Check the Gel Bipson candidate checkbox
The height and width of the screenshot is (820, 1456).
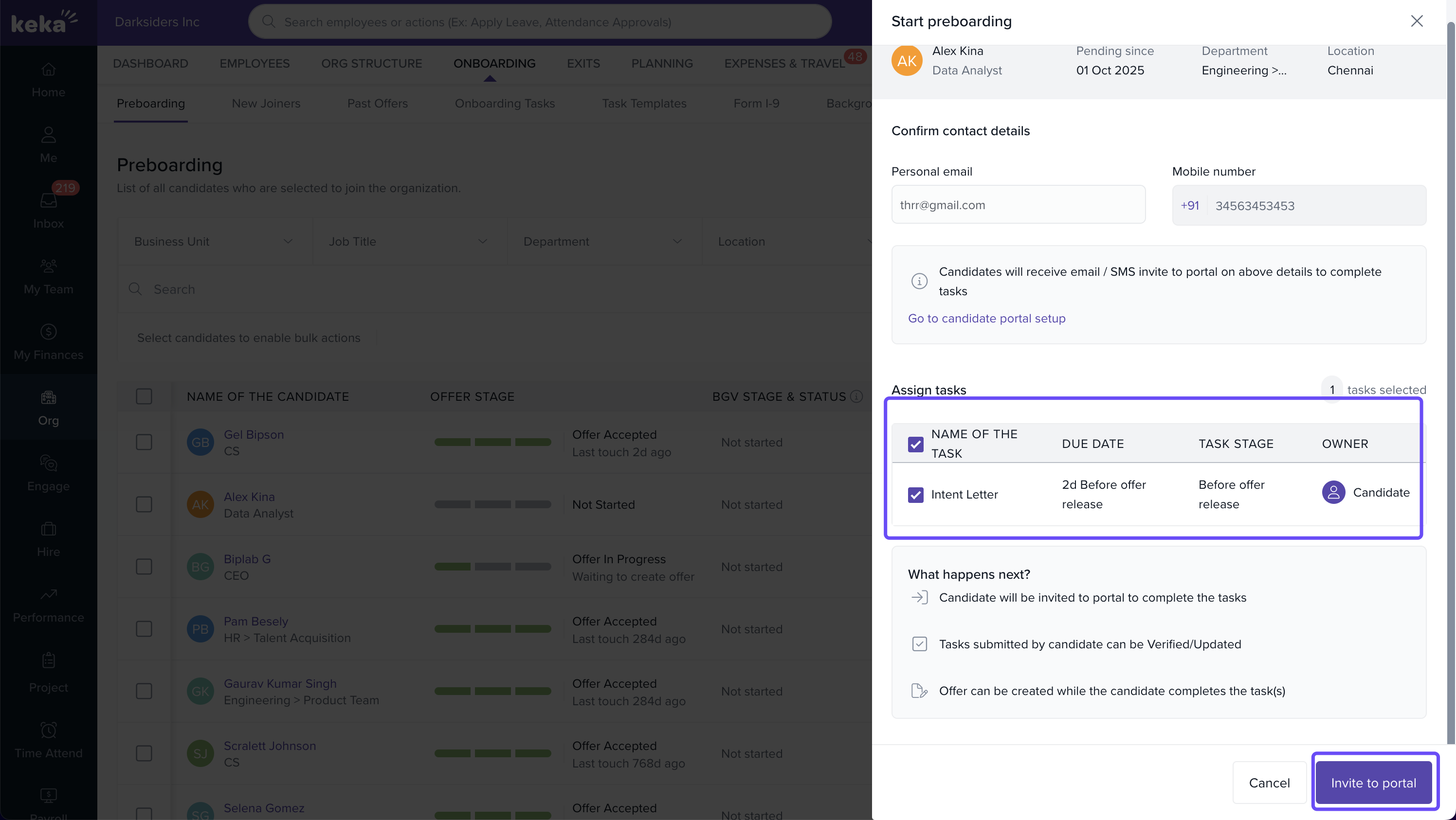[144, 442]
